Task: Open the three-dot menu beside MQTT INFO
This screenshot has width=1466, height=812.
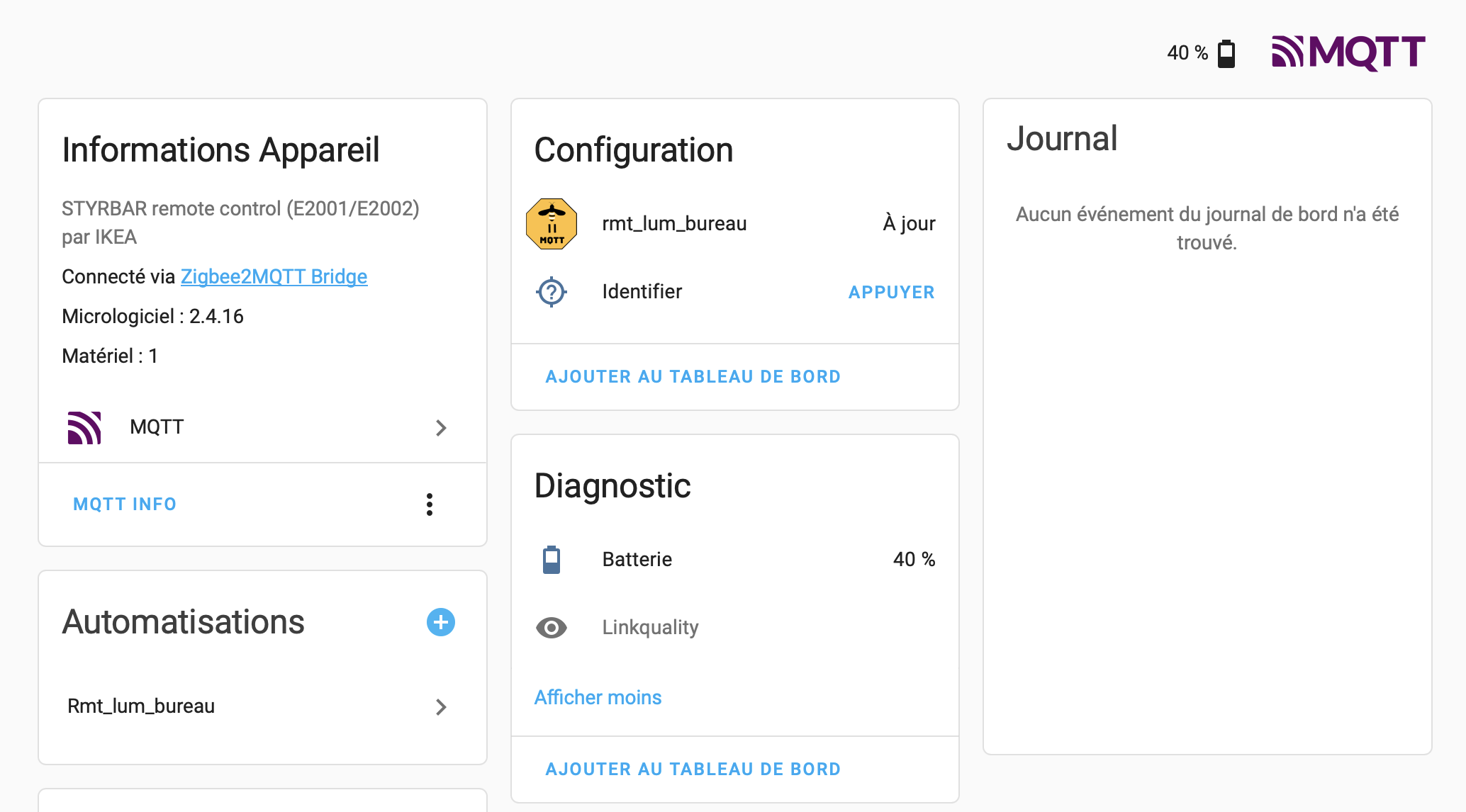Action: [x=430, y=504]
